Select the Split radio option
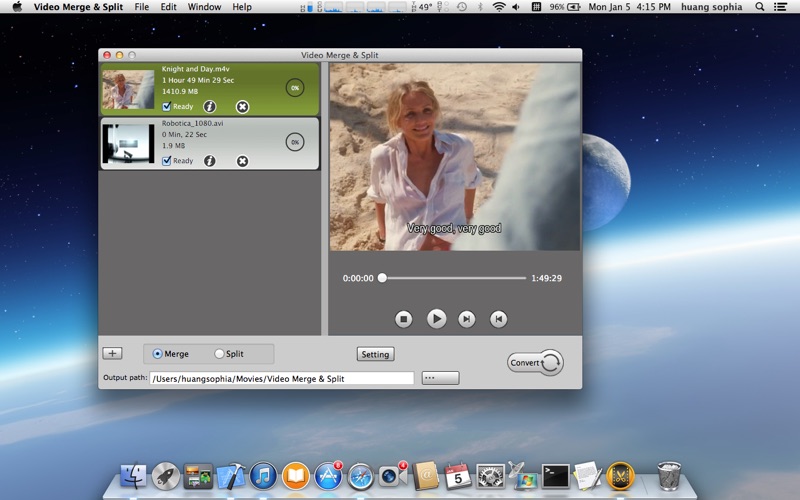 coord(219,354)
